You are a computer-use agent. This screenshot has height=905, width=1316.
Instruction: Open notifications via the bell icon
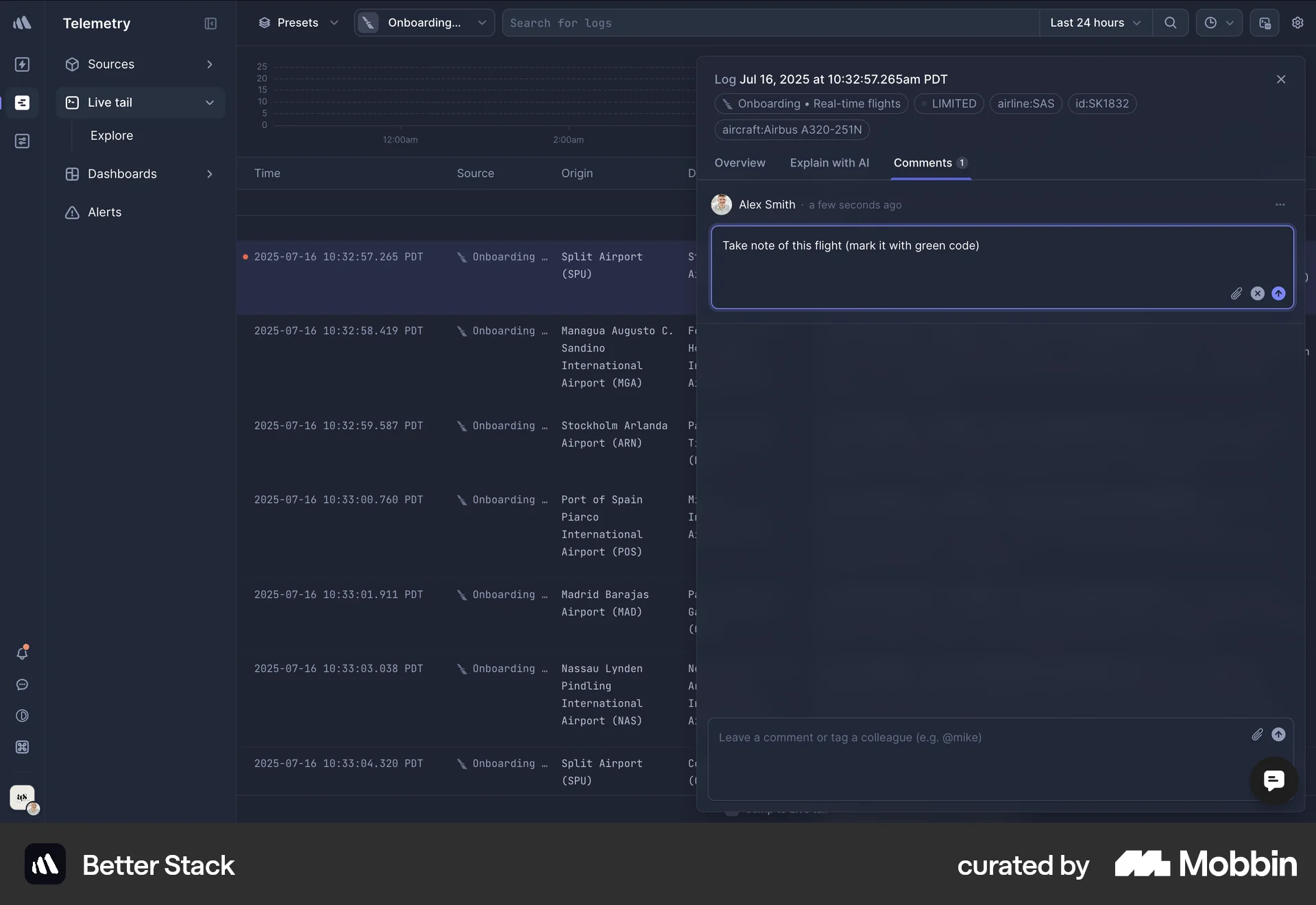pos(23,653)
